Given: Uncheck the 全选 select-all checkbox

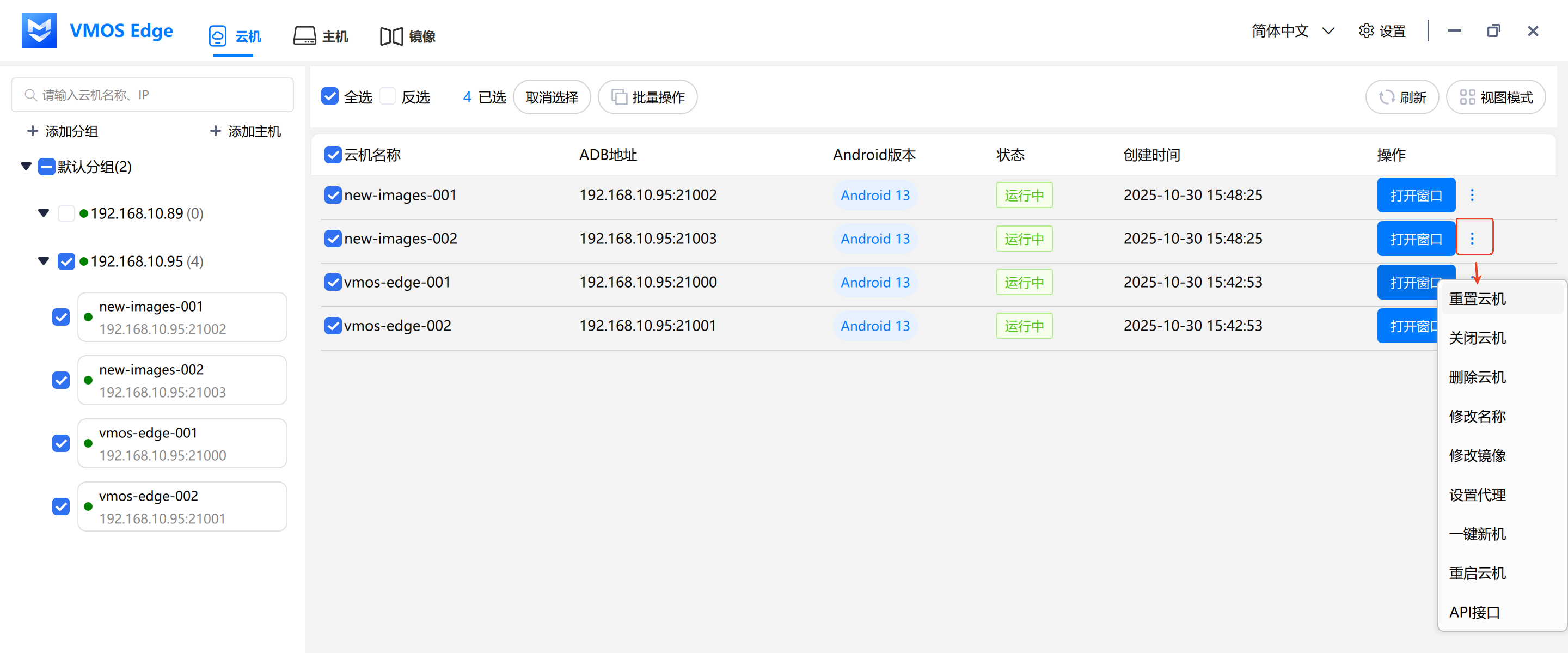Looking at the screenshot, I should [330, 97].
